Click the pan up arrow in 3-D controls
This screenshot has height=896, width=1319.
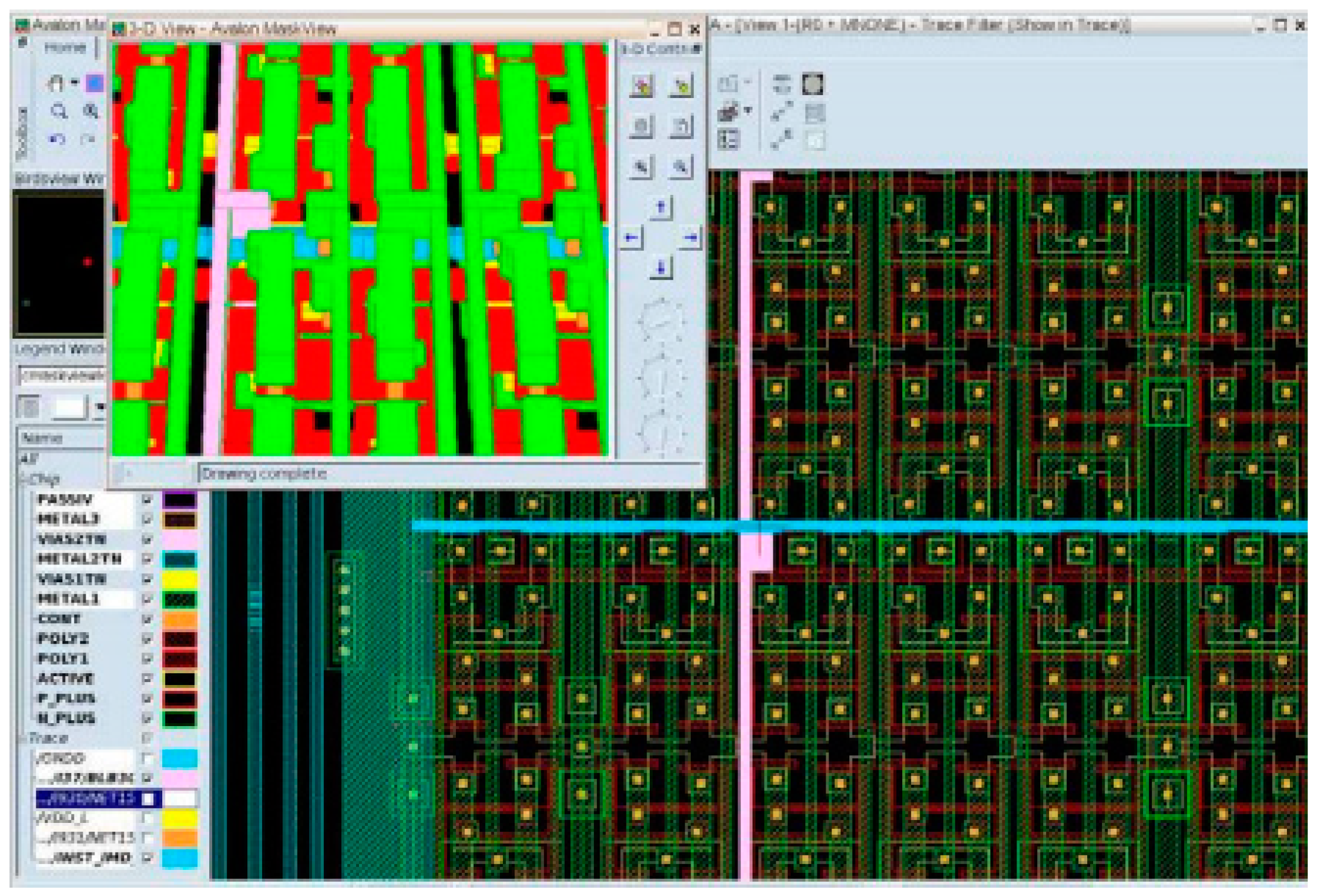point(660,207)
